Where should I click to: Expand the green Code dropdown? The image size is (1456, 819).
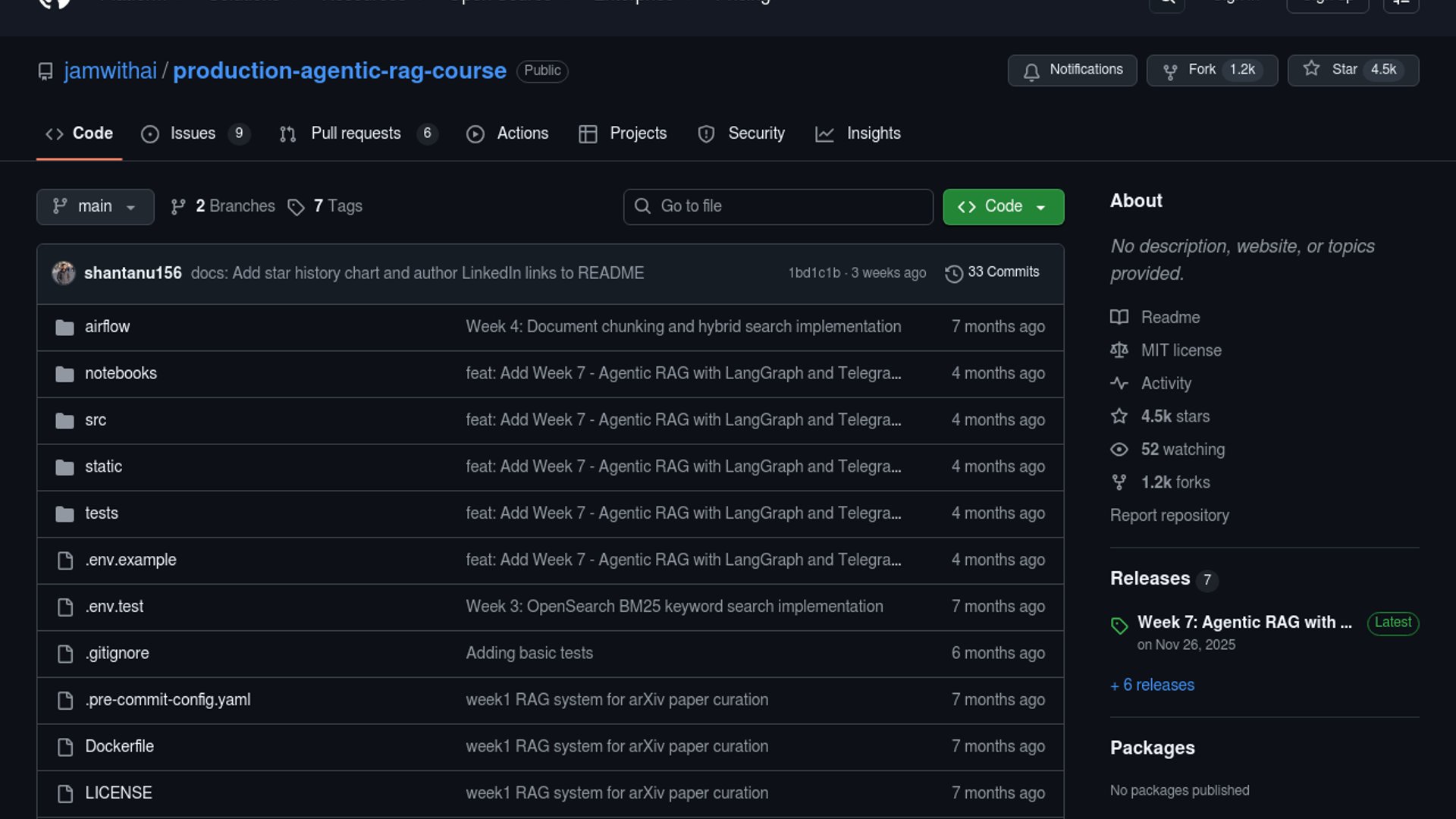pyautogui.click(x=1003, y=206)
